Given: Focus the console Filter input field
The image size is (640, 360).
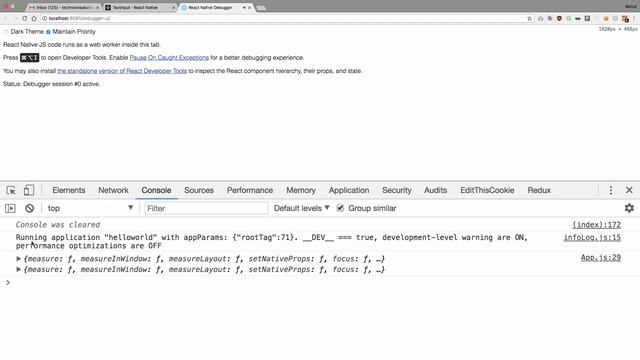Looking at the screenshot, I should pyautogui.click(x=206, y=208).
